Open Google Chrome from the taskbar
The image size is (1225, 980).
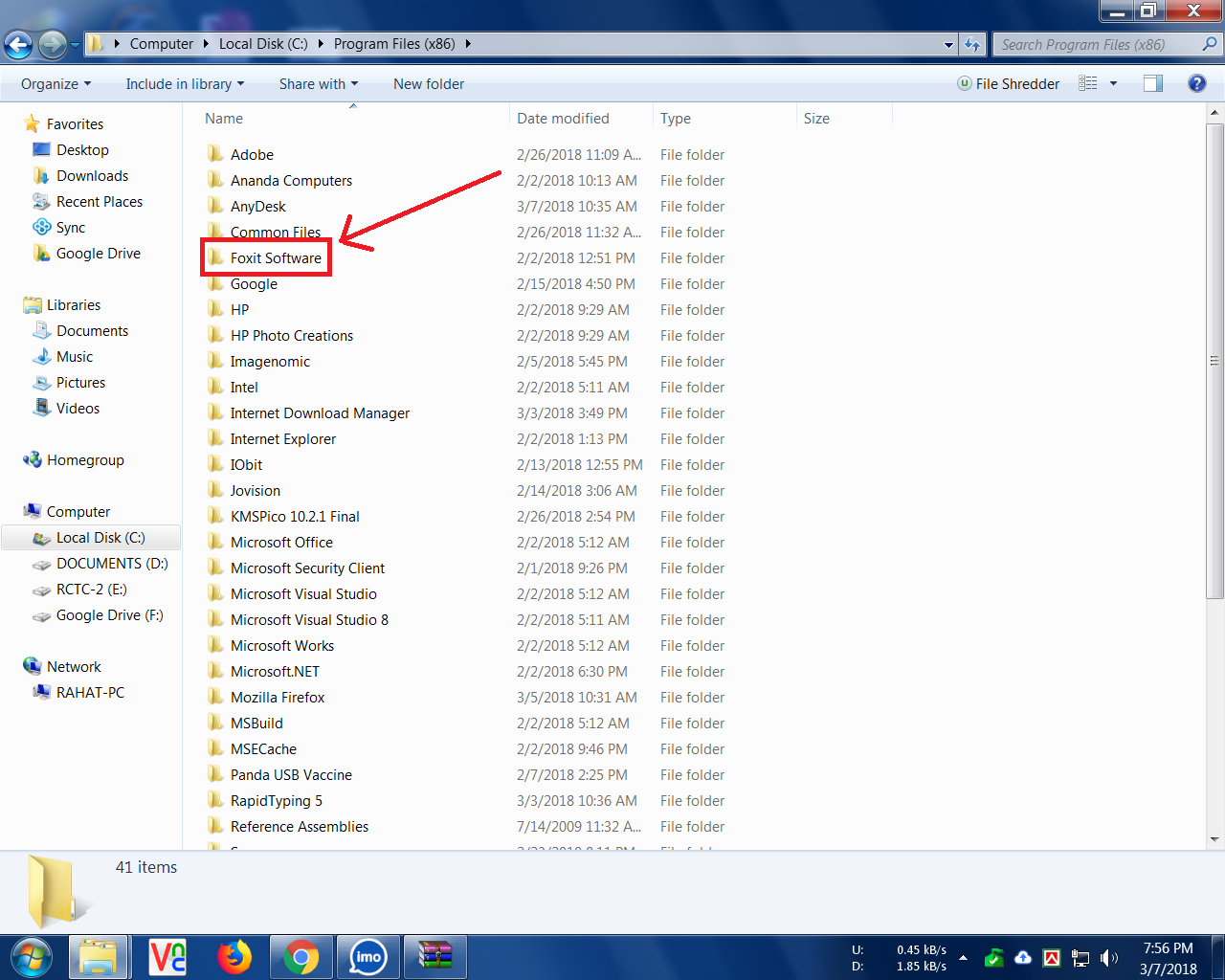[x=301, y=957]
